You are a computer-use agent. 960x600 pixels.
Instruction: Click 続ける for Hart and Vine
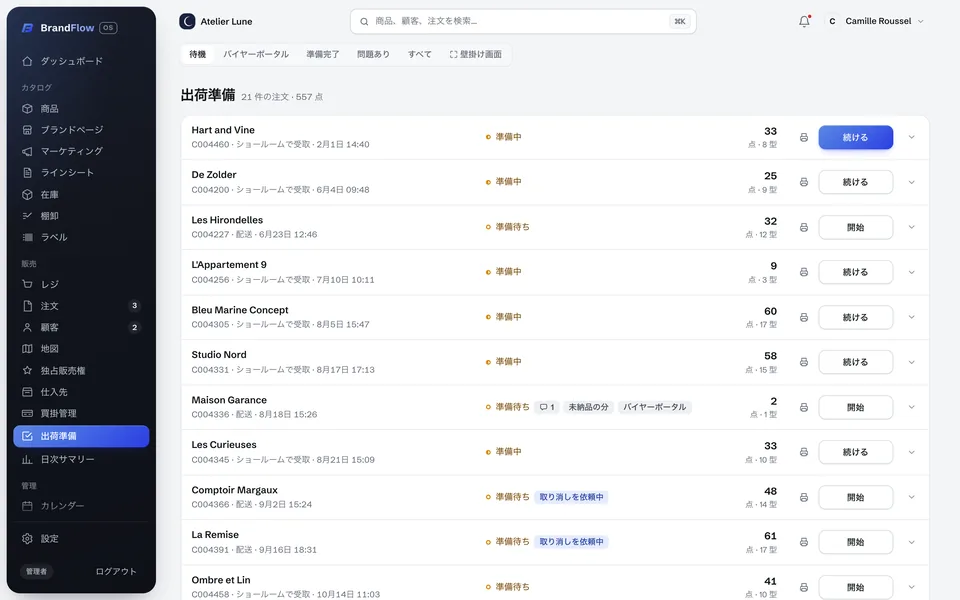tap(855, 138)
